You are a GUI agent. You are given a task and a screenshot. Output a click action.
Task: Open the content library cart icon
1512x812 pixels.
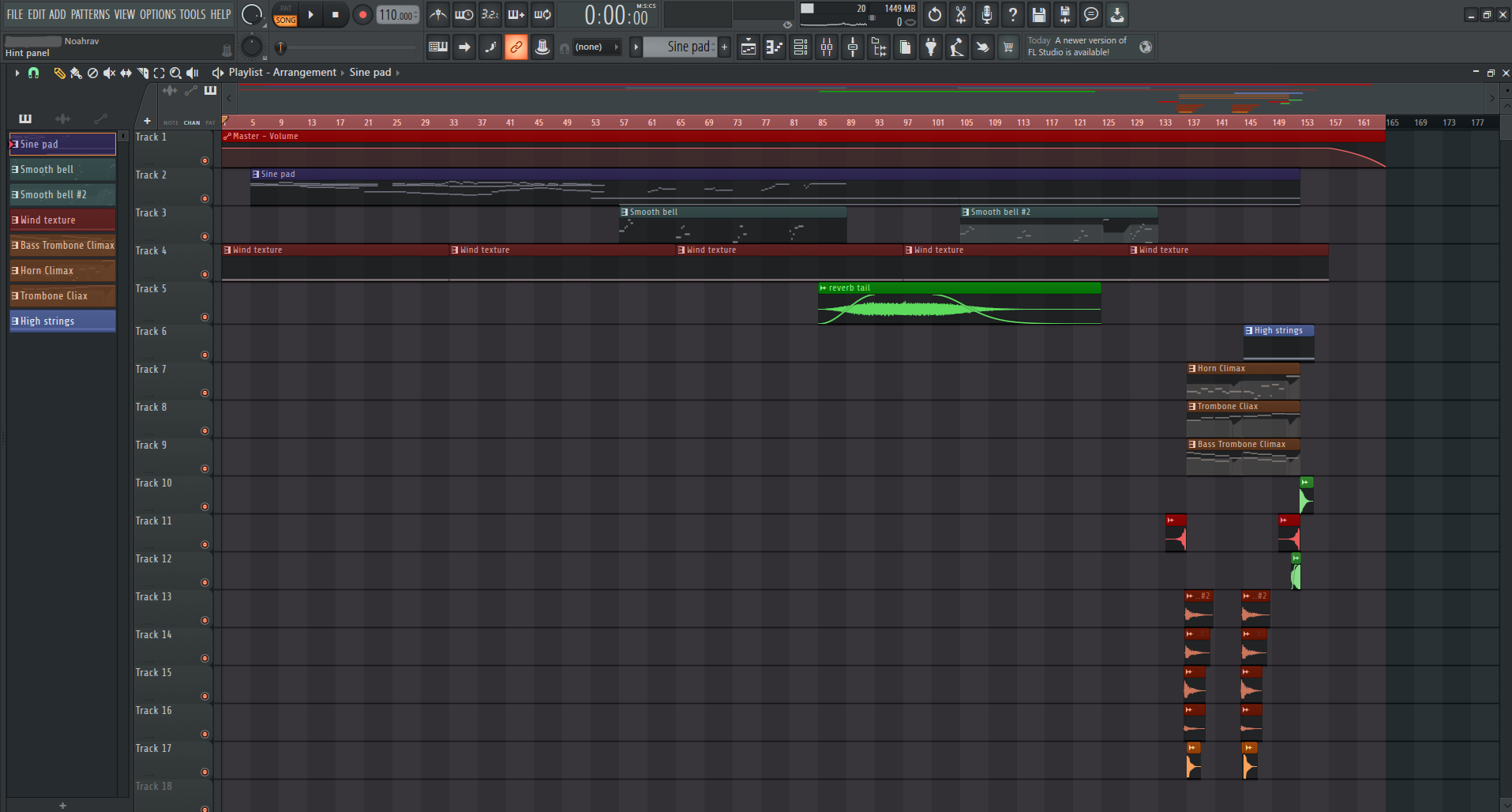(x=1008, y=47)
